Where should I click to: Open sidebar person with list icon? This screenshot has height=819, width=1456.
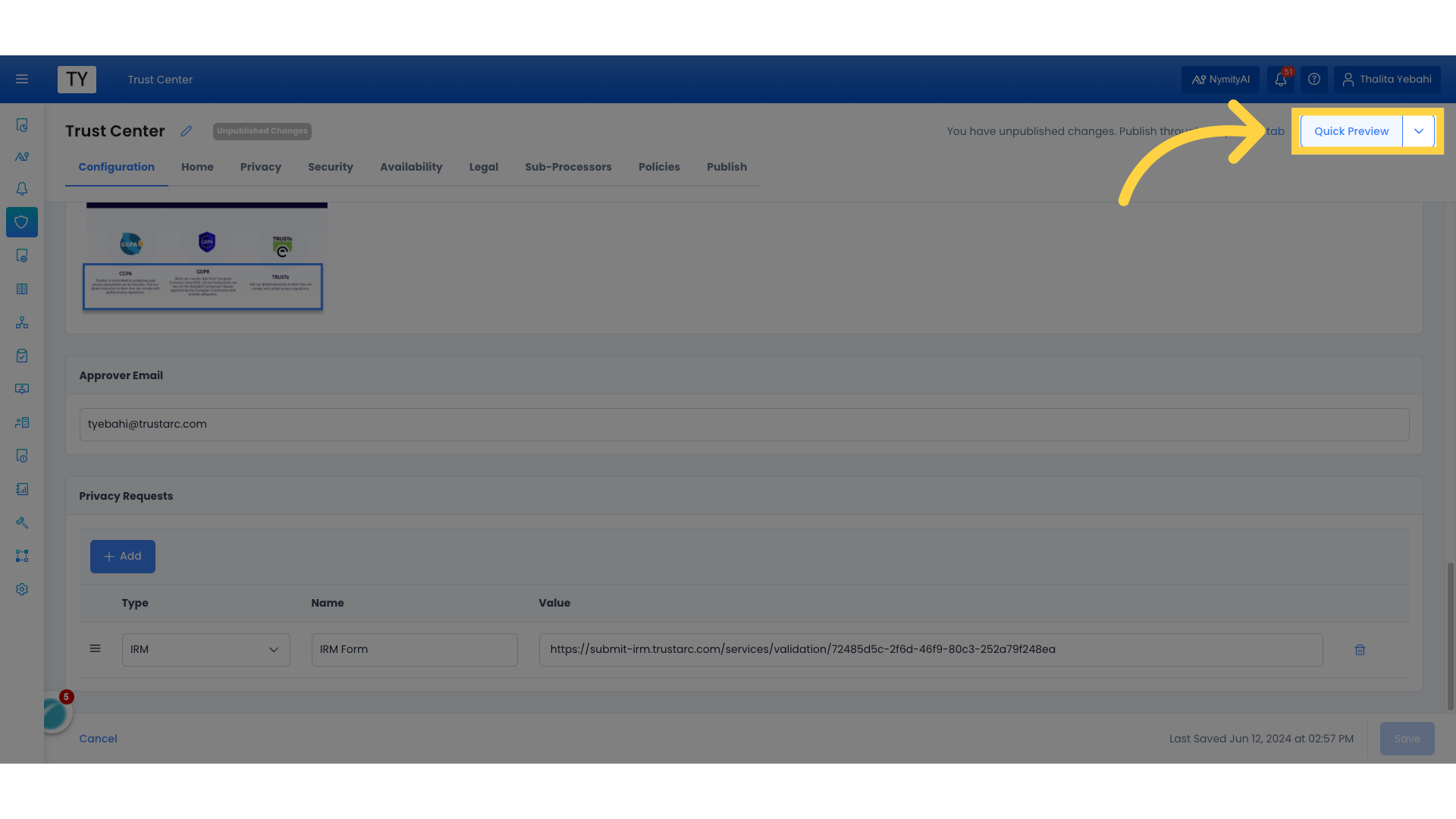22,422
